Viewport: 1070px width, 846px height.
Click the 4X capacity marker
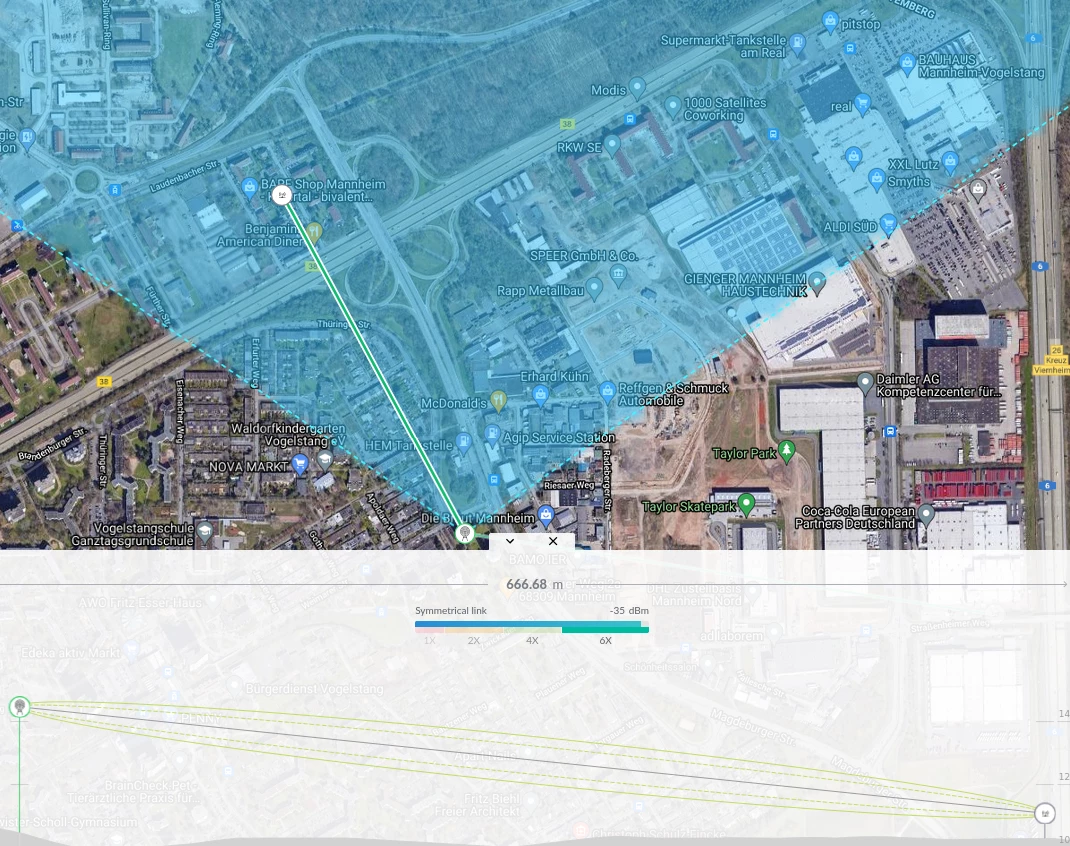coord(532,641)
